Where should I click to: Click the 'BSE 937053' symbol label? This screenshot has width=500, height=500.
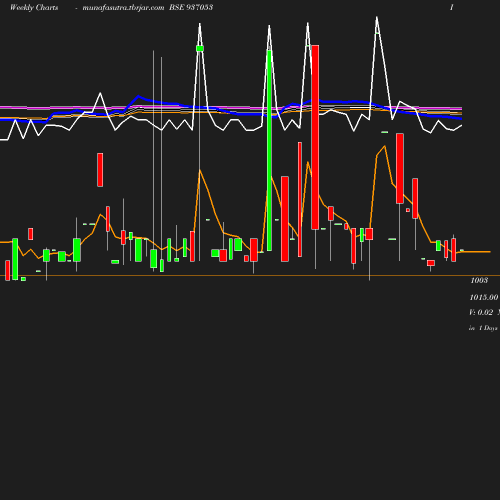191,7
